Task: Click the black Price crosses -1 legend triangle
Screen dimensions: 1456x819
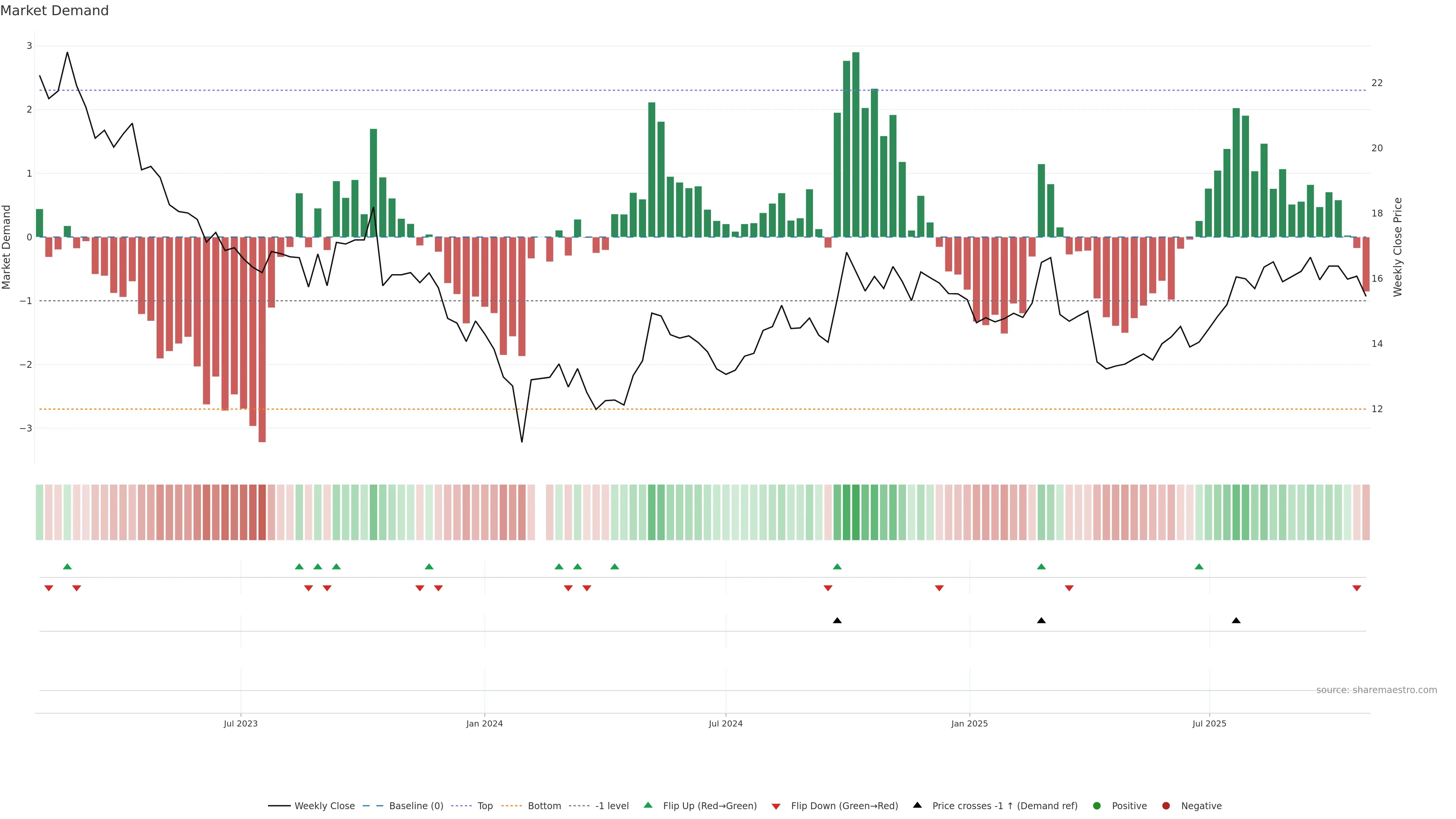Action: [x=917, y=805]
